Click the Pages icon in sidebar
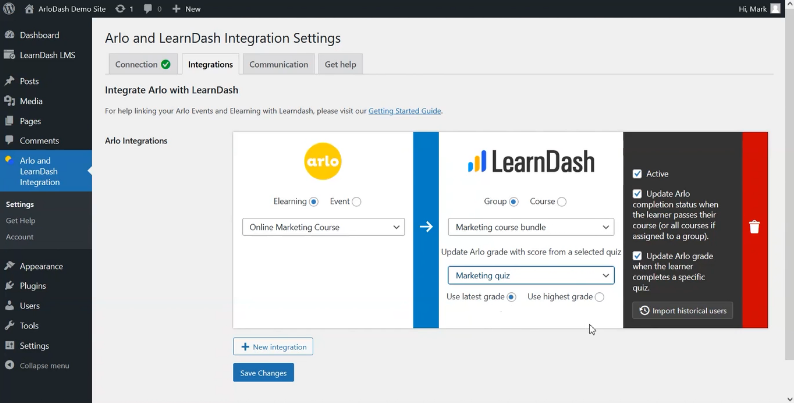Viewport: 795px width, 403px height. pos(9,121)
